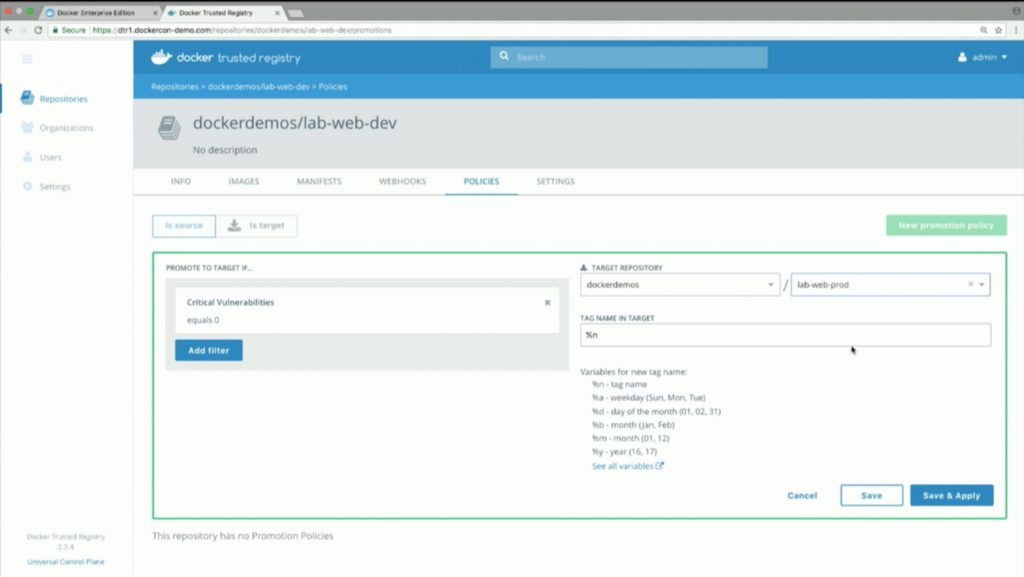This screenshot has height=577, width=1024.
Task: Reload the browser page
Action: pyautogui.click(x=38, y=30)
